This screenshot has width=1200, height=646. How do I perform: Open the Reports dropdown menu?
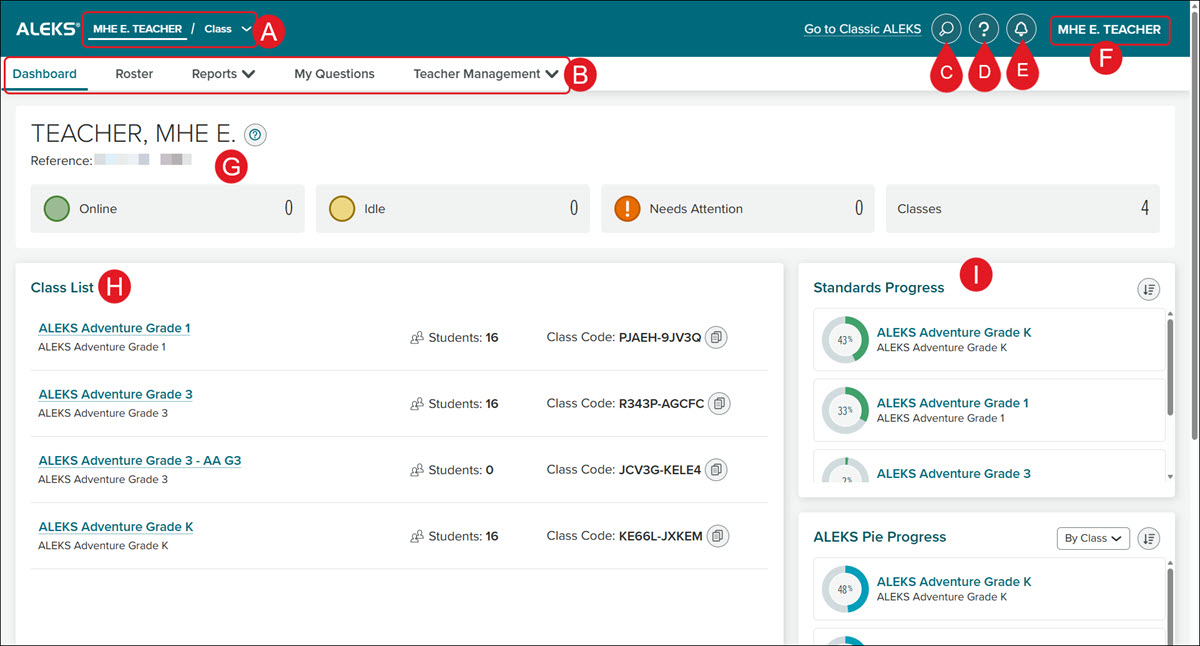click(x=223, y=73)
